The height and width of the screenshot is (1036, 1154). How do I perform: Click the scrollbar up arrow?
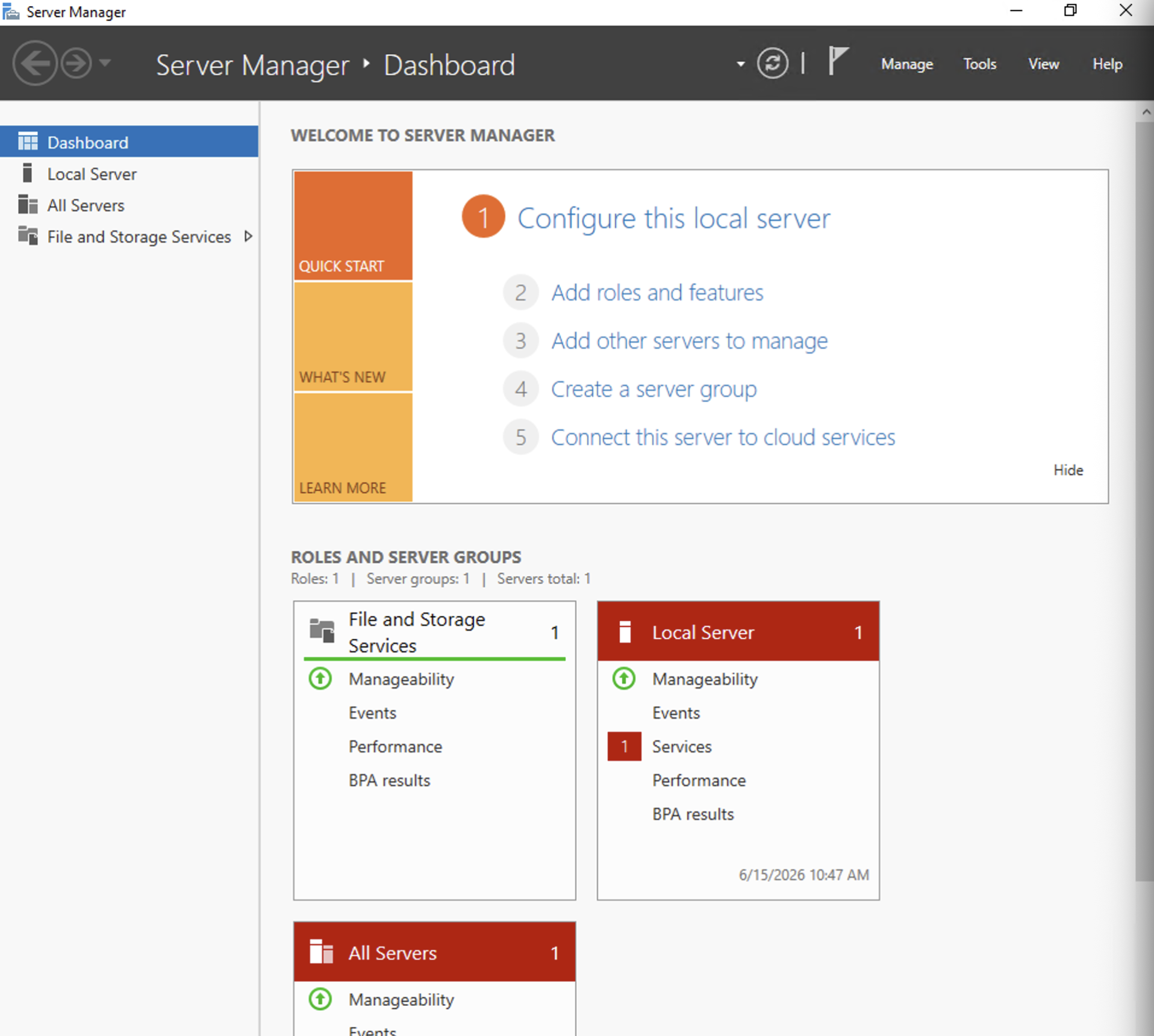tap(1146, 112)
